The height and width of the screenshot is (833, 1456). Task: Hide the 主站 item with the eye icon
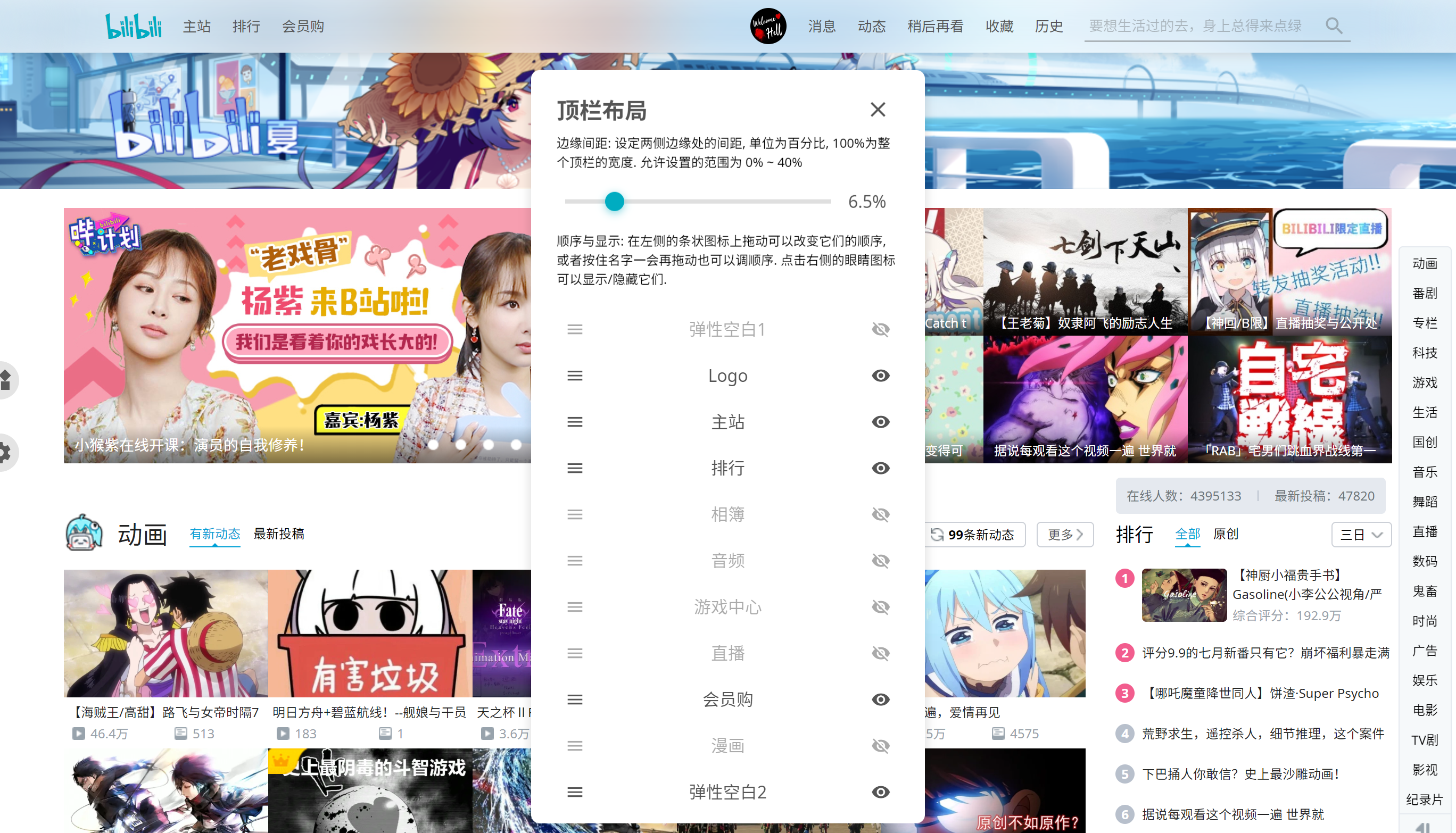click(x=880, y=422)
